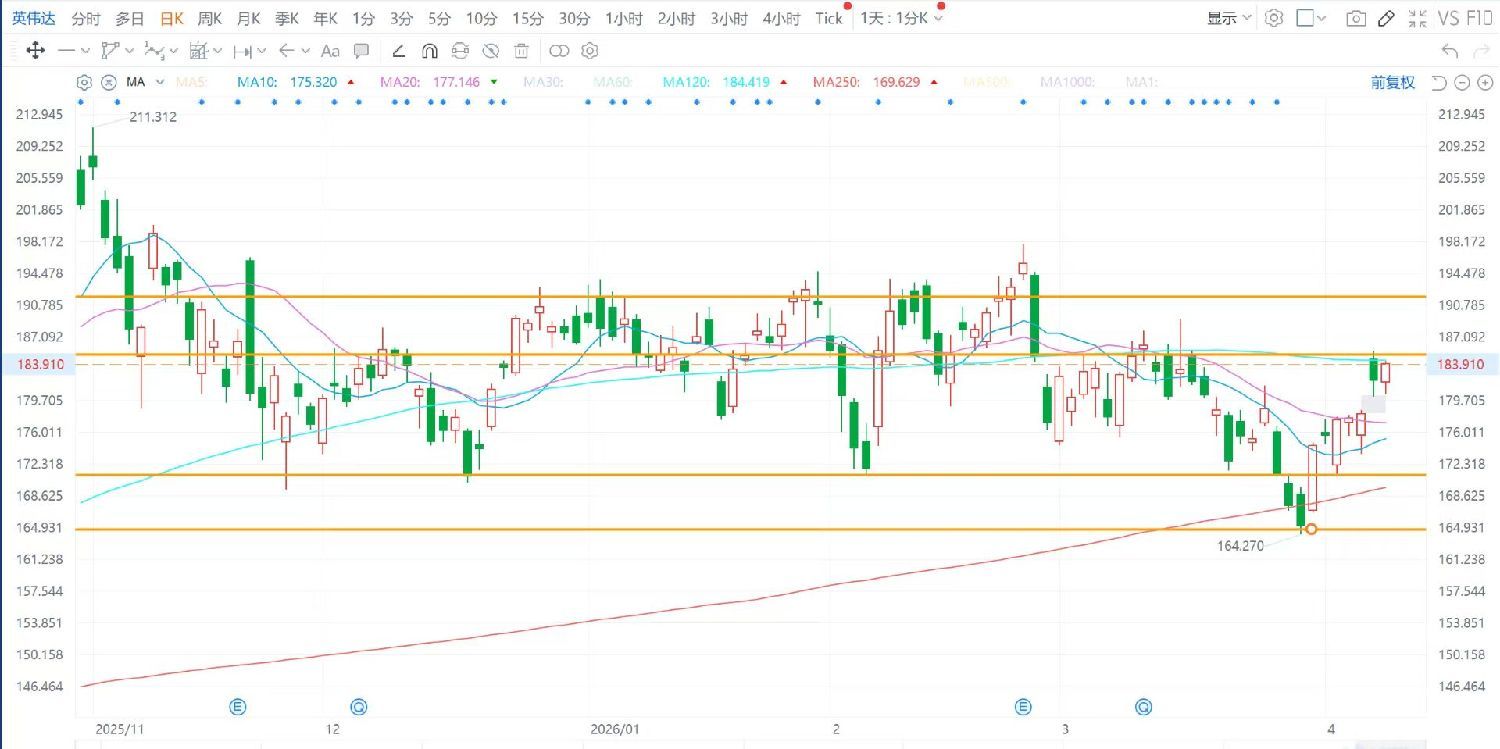Click the comment bubble annotation tool

point(361,51)
